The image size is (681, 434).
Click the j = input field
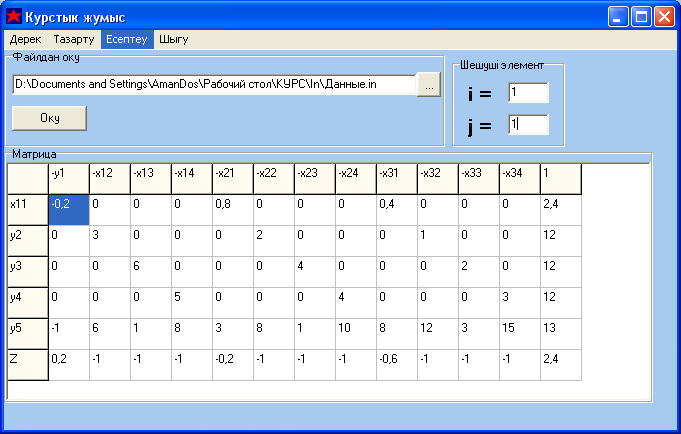point(529,125)
